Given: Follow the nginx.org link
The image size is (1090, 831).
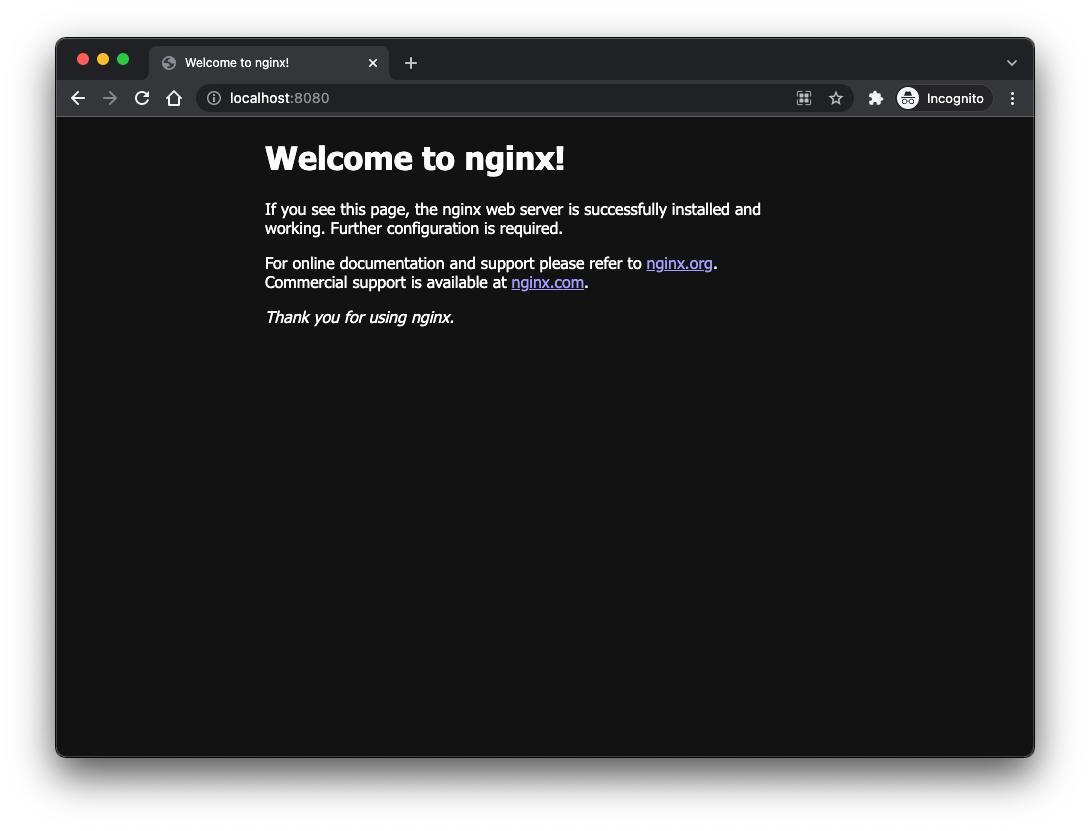Looking at the screenshot, I should (679, 264).
